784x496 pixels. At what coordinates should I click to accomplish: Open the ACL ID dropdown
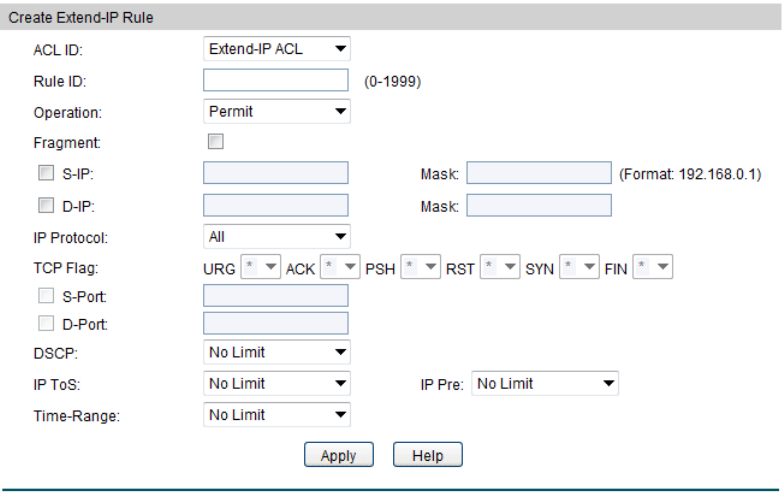[277, 48]
